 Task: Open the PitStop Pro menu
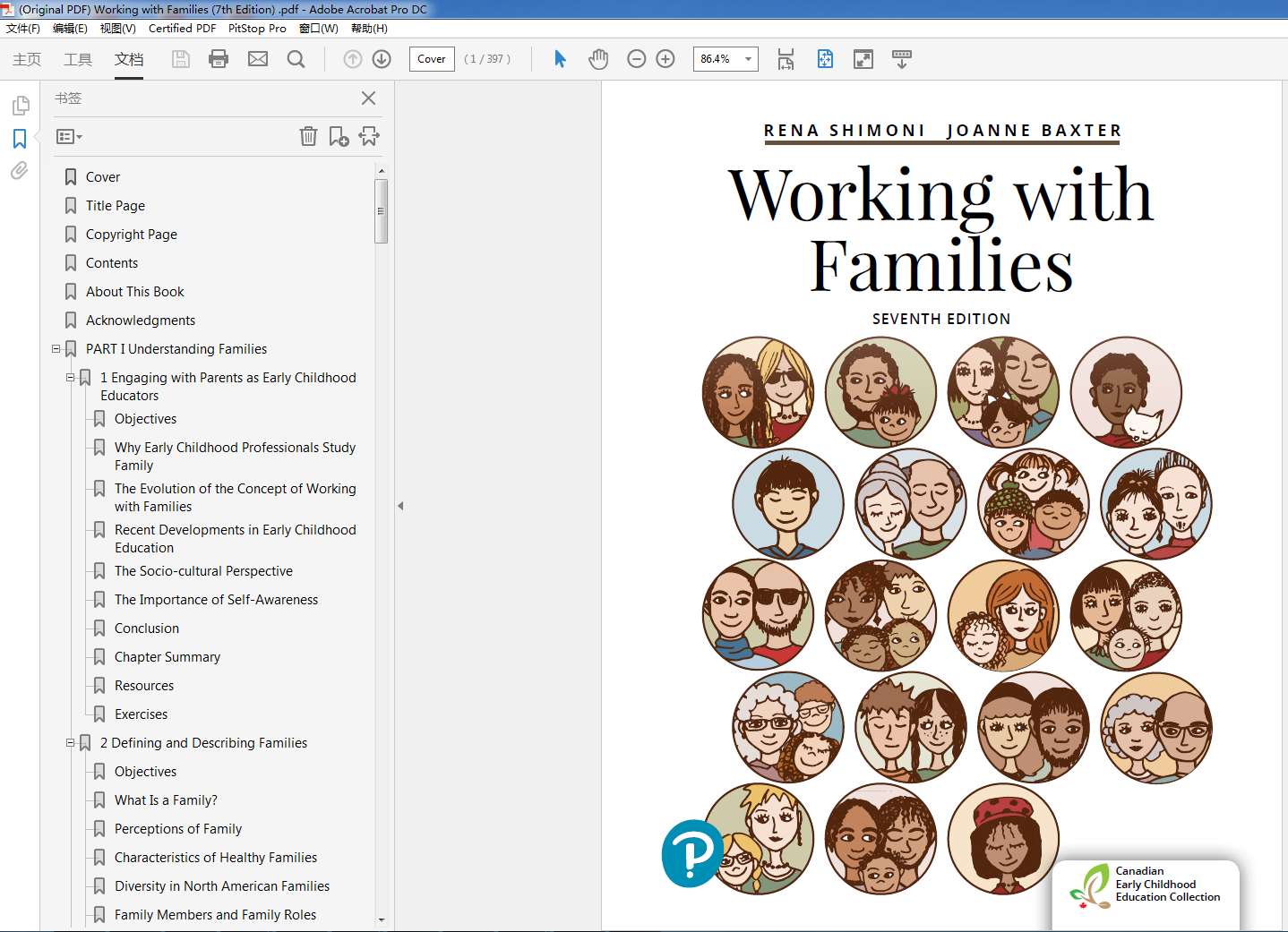tap(257, 29)
